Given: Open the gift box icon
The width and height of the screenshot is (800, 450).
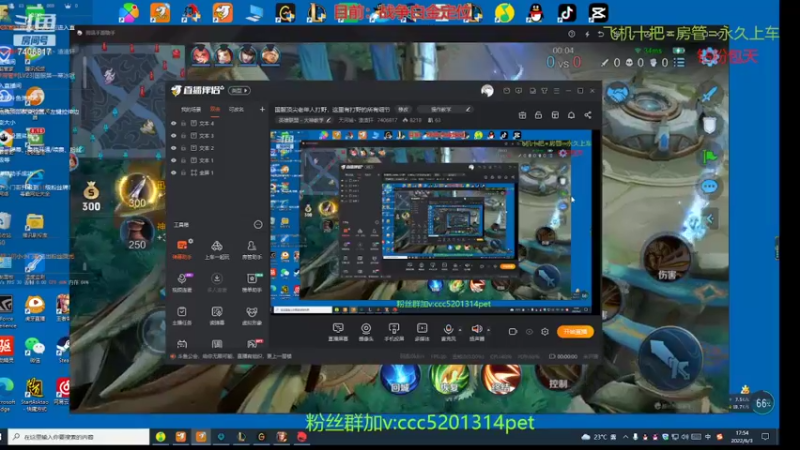Looking at the screenshot, I should 522,115.
